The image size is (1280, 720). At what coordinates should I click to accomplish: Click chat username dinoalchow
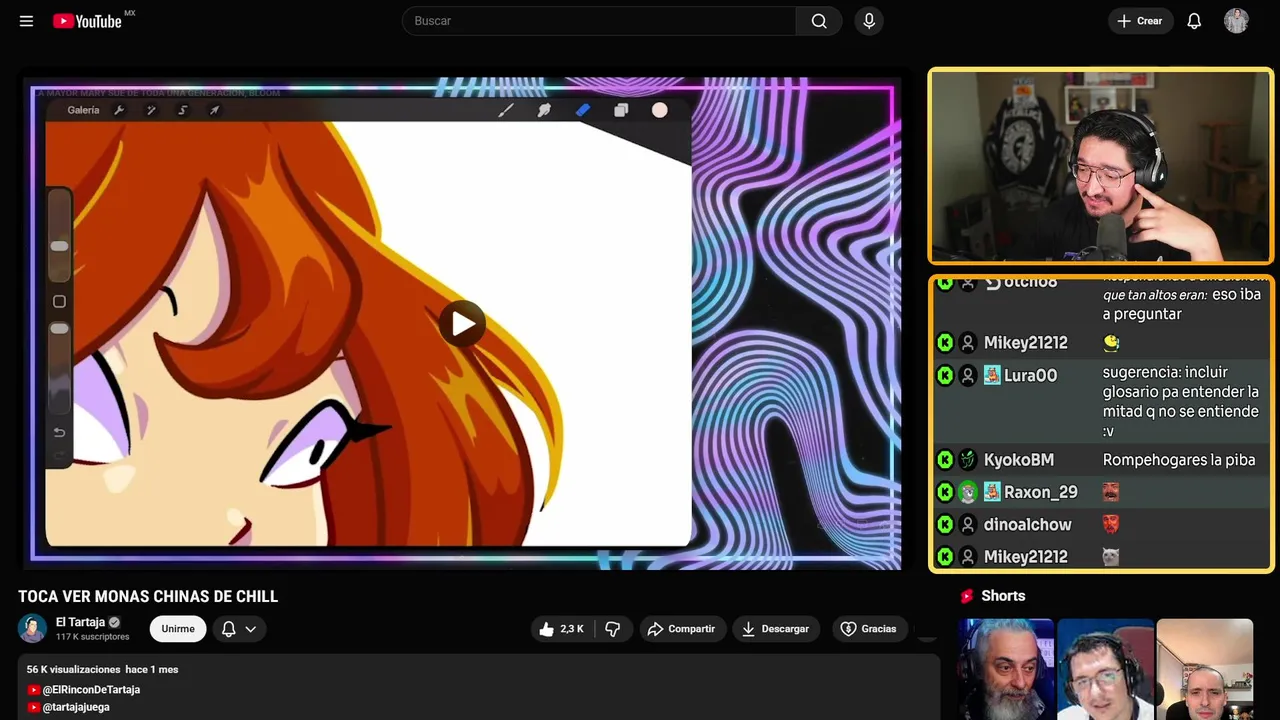pyautogui.click(x=1027, y=524)
